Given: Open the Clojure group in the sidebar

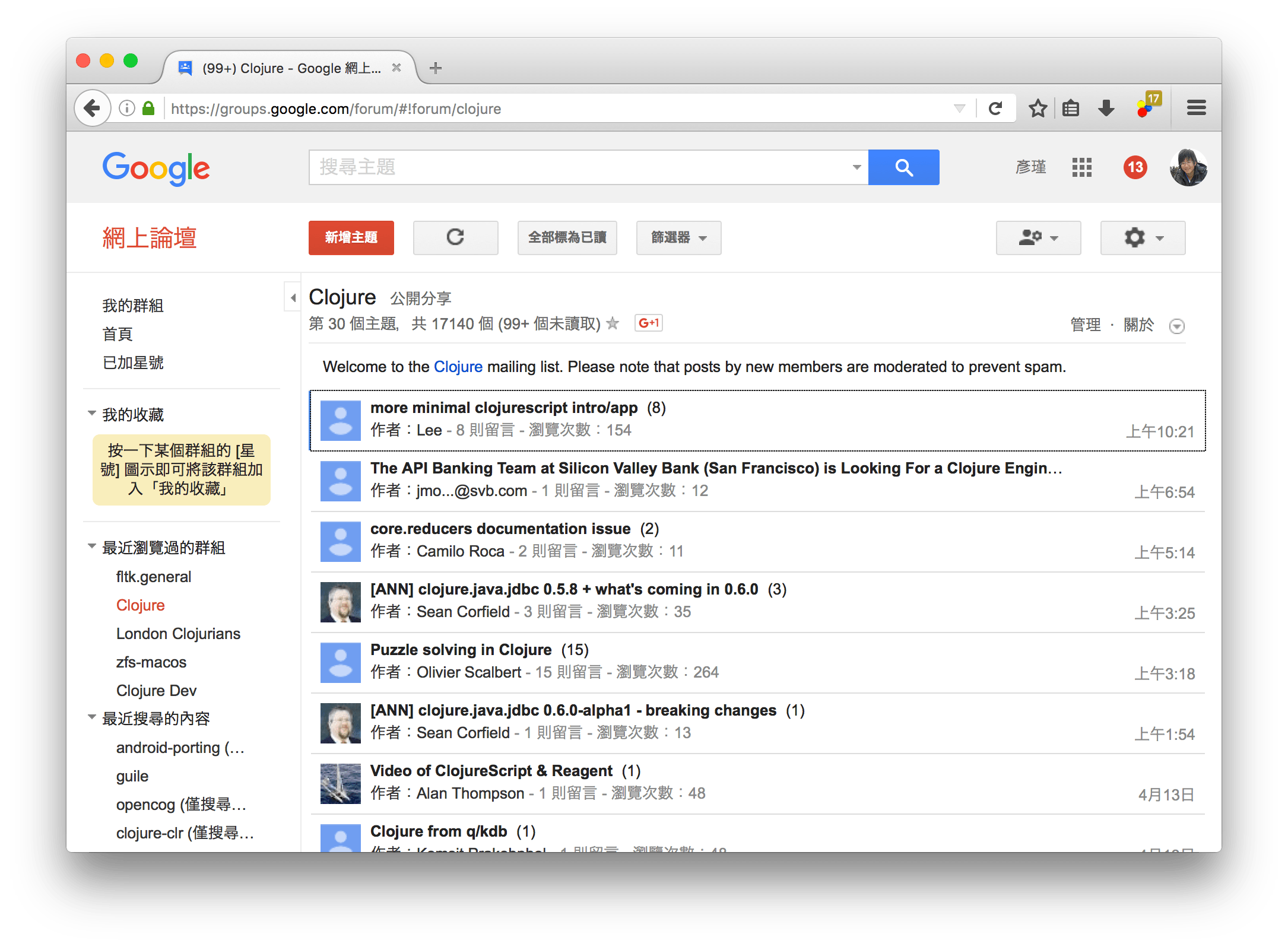Looking at the screenshot, I should point(140,605).
